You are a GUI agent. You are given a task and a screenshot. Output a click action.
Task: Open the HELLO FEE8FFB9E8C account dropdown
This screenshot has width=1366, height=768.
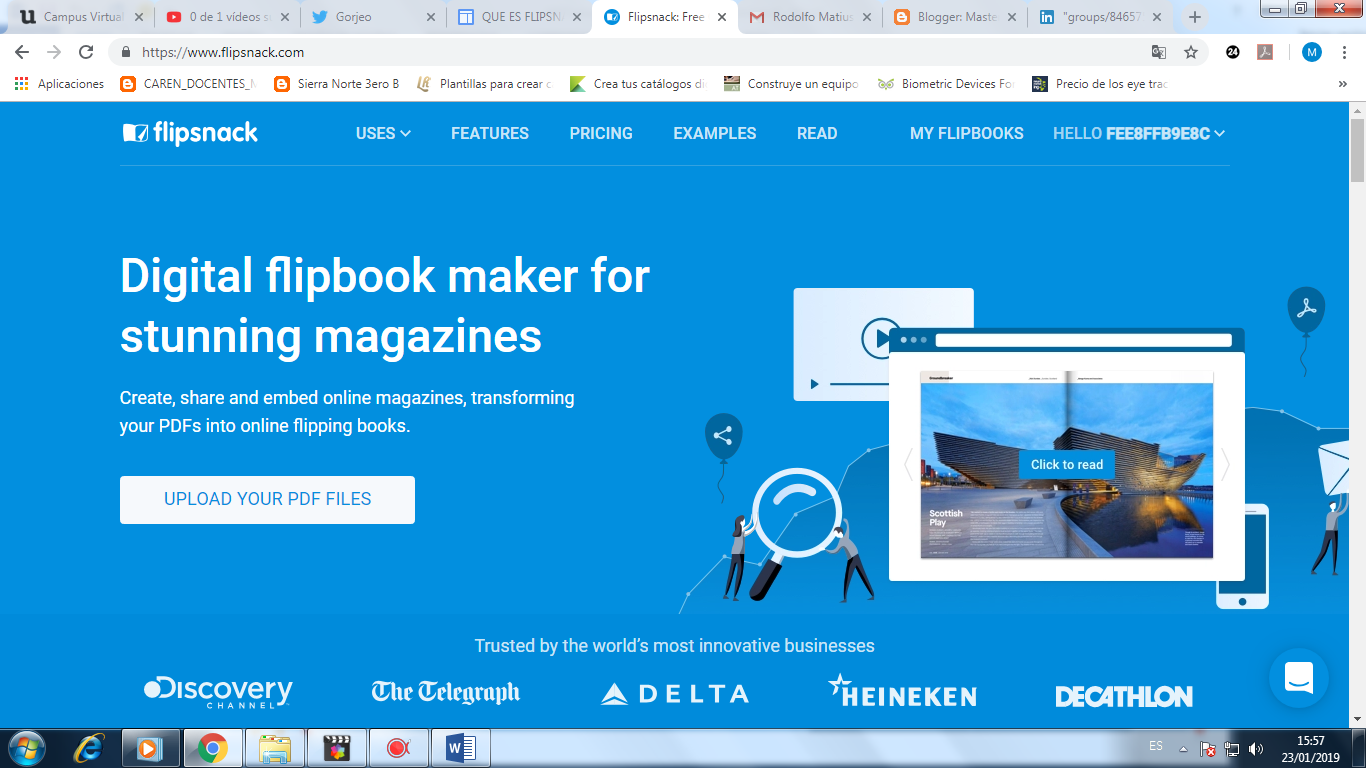point(1137,132)
